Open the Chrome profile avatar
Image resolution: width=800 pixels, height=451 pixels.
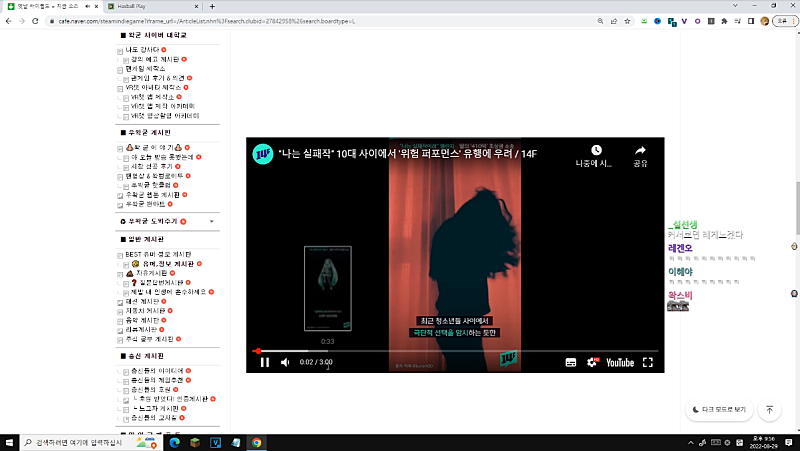[764, 21]
